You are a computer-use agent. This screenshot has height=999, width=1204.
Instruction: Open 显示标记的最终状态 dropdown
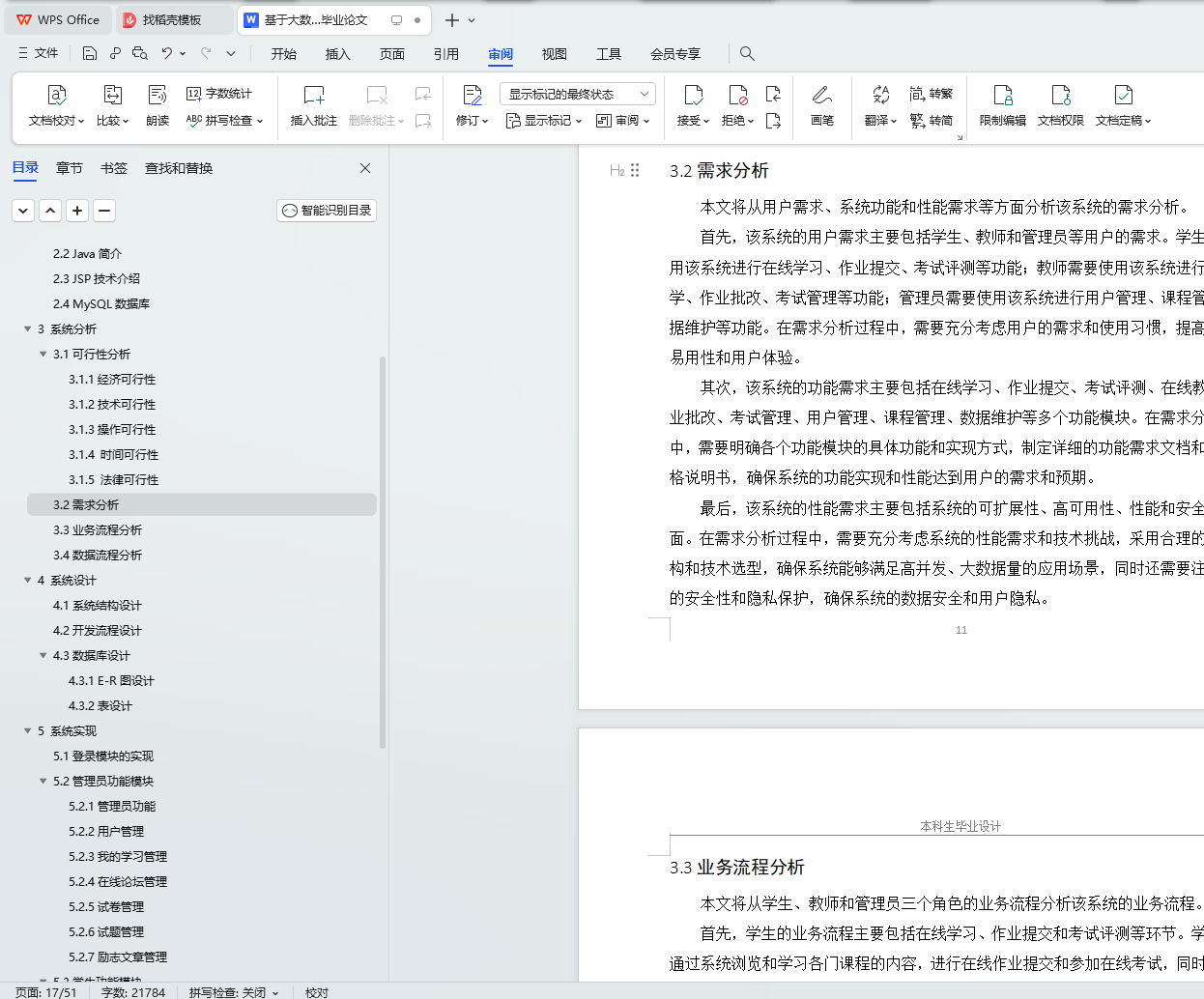pyautogui.click(x=578, y=94)
